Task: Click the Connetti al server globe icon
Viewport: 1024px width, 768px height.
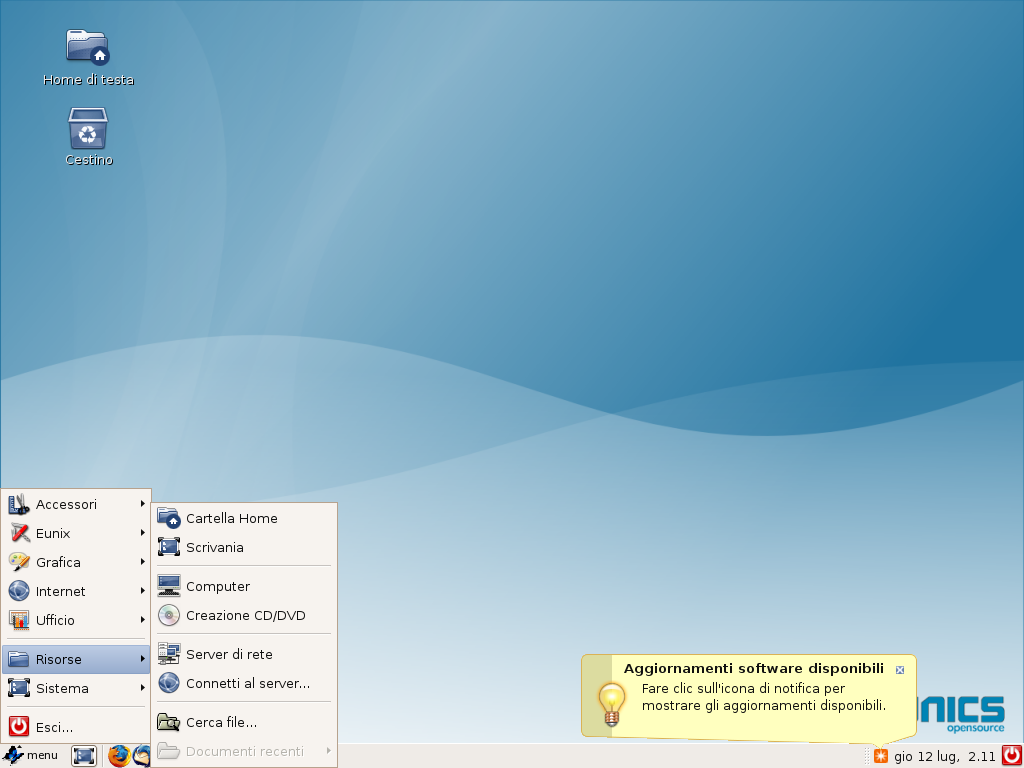Action: tap(169, 683)
